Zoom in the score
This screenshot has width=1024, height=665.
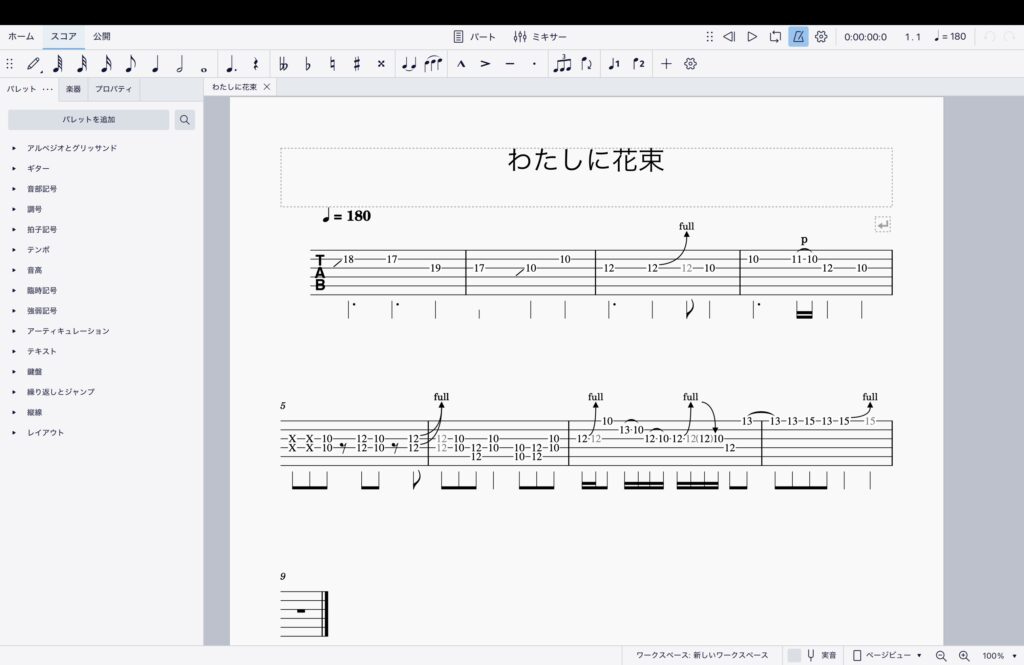[x=964, y=655]
